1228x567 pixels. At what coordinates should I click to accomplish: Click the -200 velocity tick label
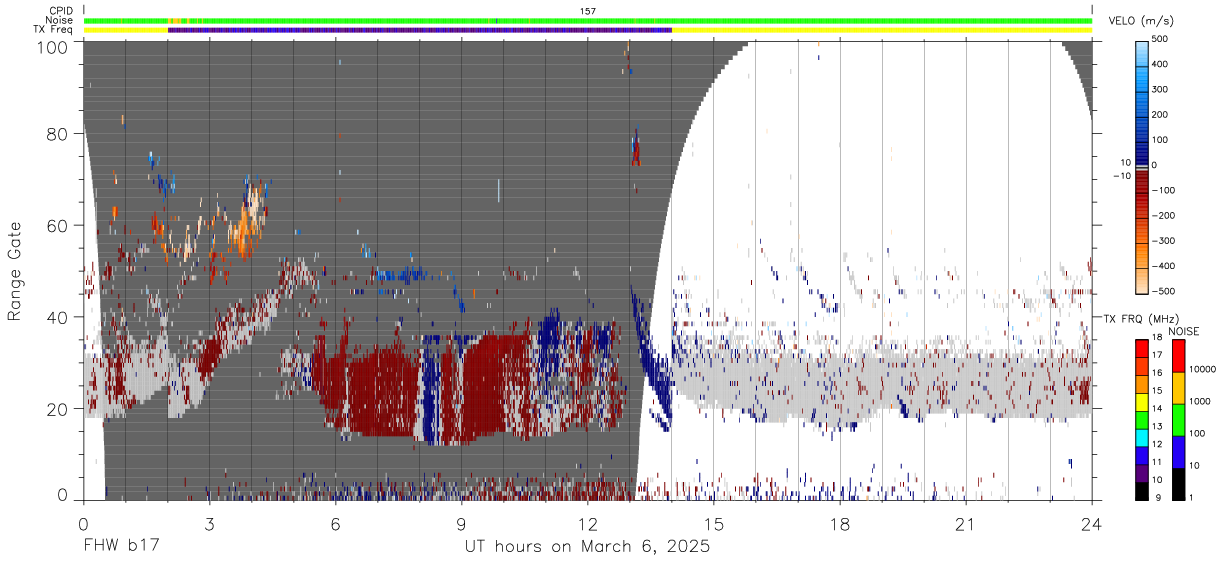coord(1164,216)
